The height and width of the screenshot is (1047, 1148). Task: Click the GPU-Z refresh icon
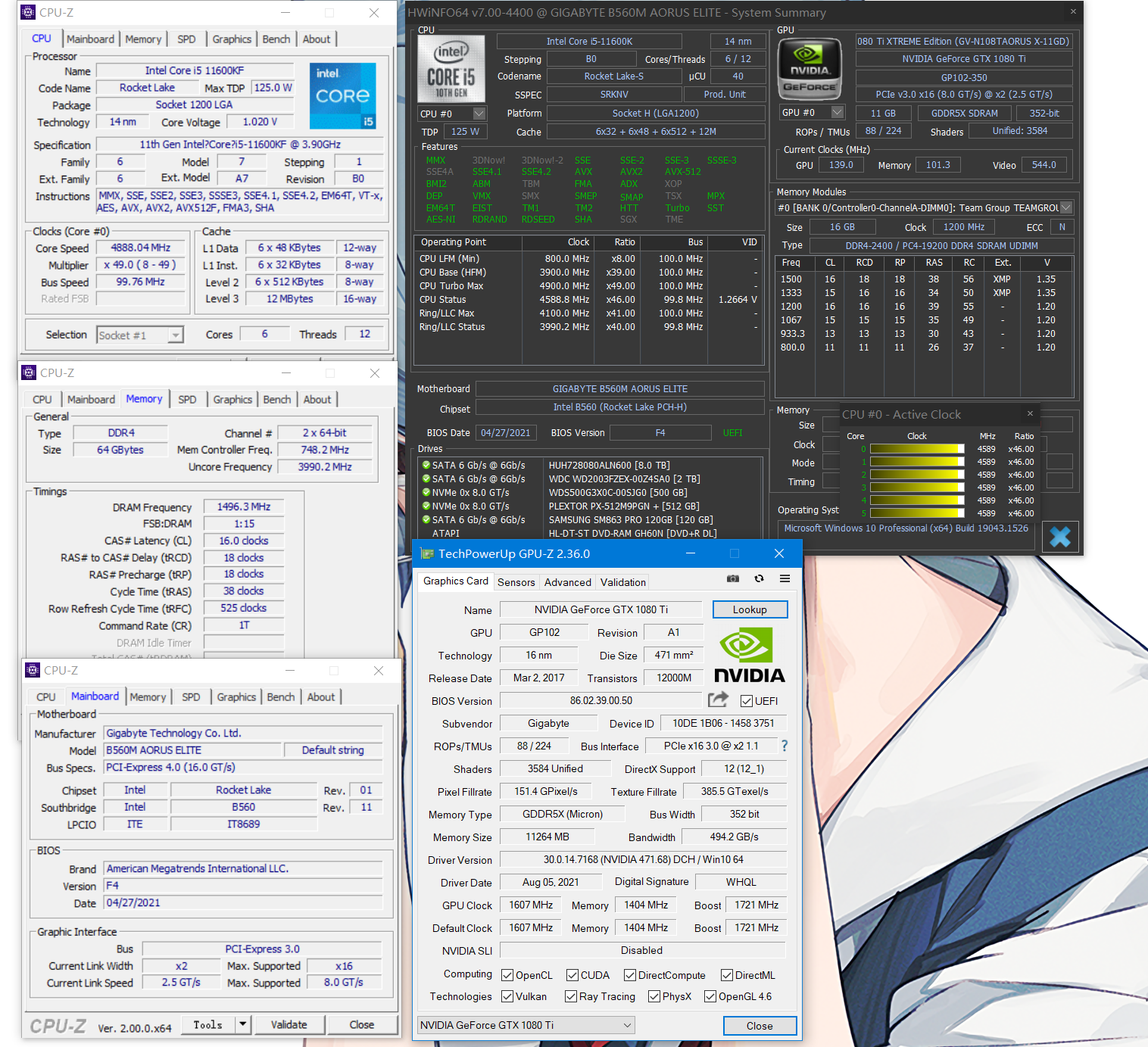[759, 578]
